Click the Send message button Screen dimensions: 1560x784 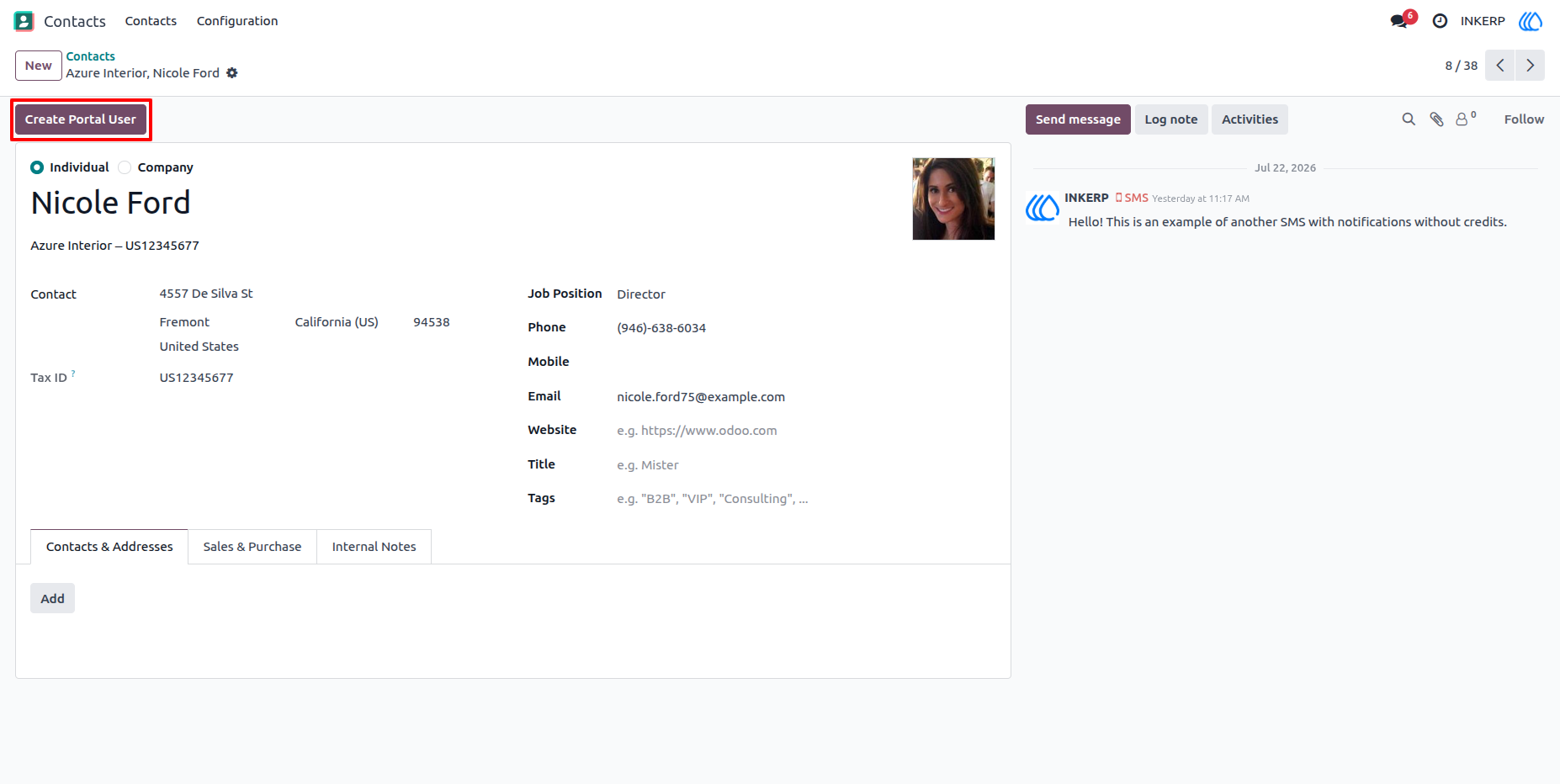coord(1078,119)
